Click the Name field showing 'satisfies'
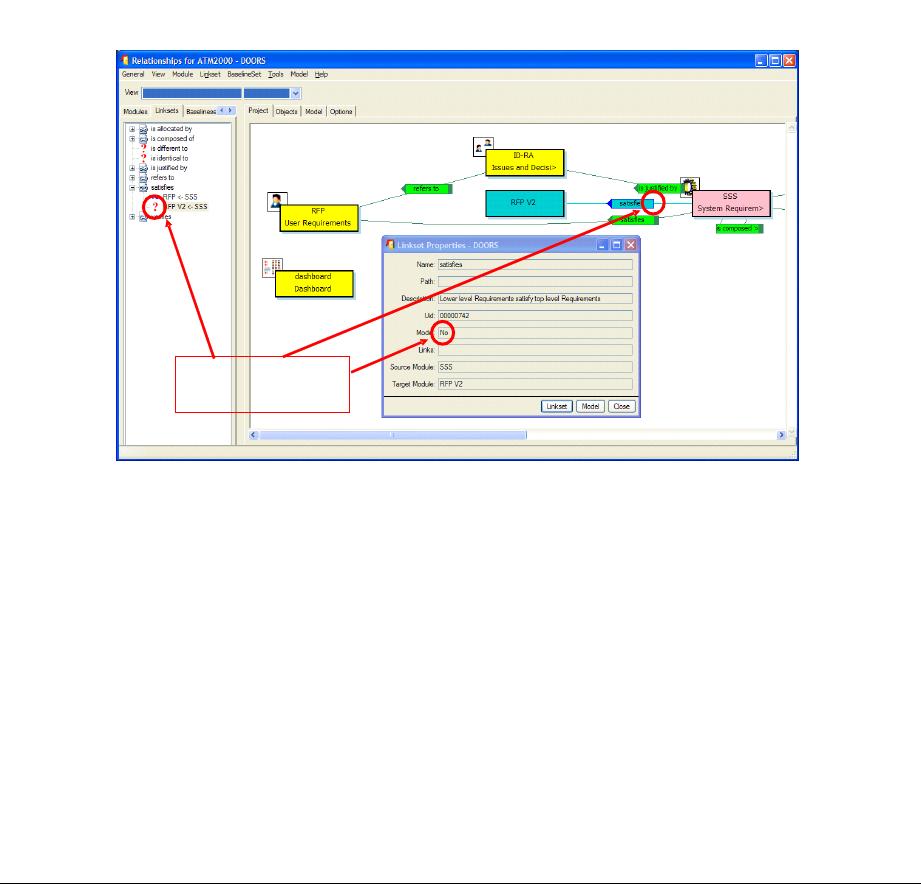This screenshot has height=884, width=921. pyautogui.click(x=535, y=264)
